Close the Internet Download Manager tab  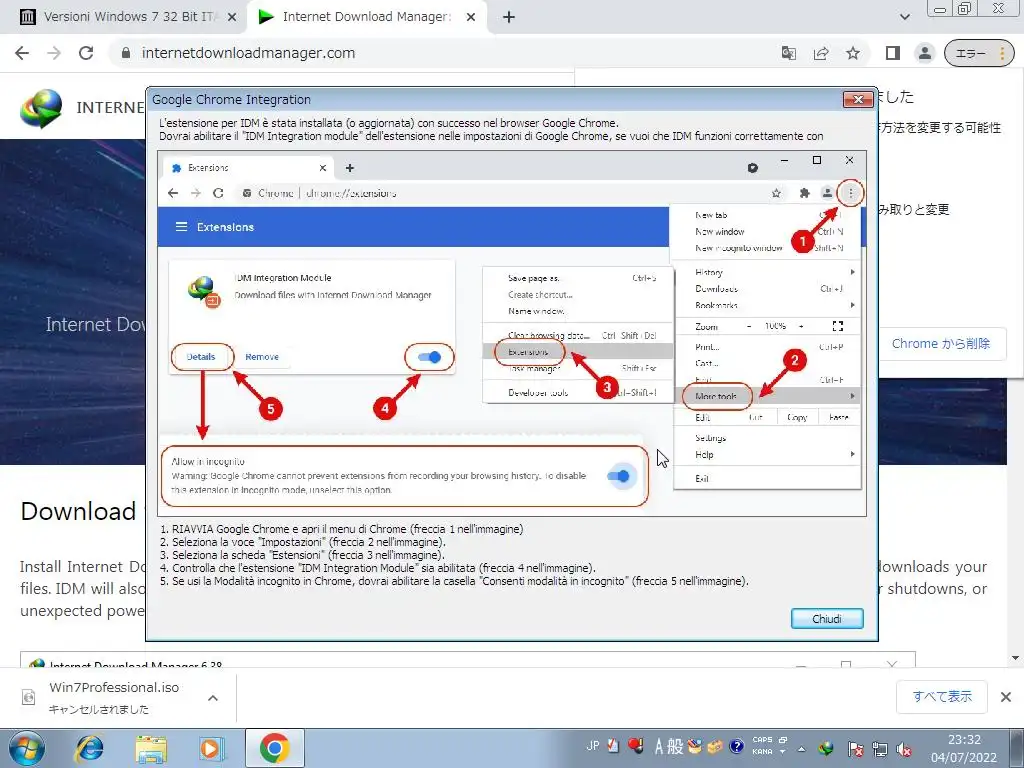pyautogui.click(x=471, y=18)
